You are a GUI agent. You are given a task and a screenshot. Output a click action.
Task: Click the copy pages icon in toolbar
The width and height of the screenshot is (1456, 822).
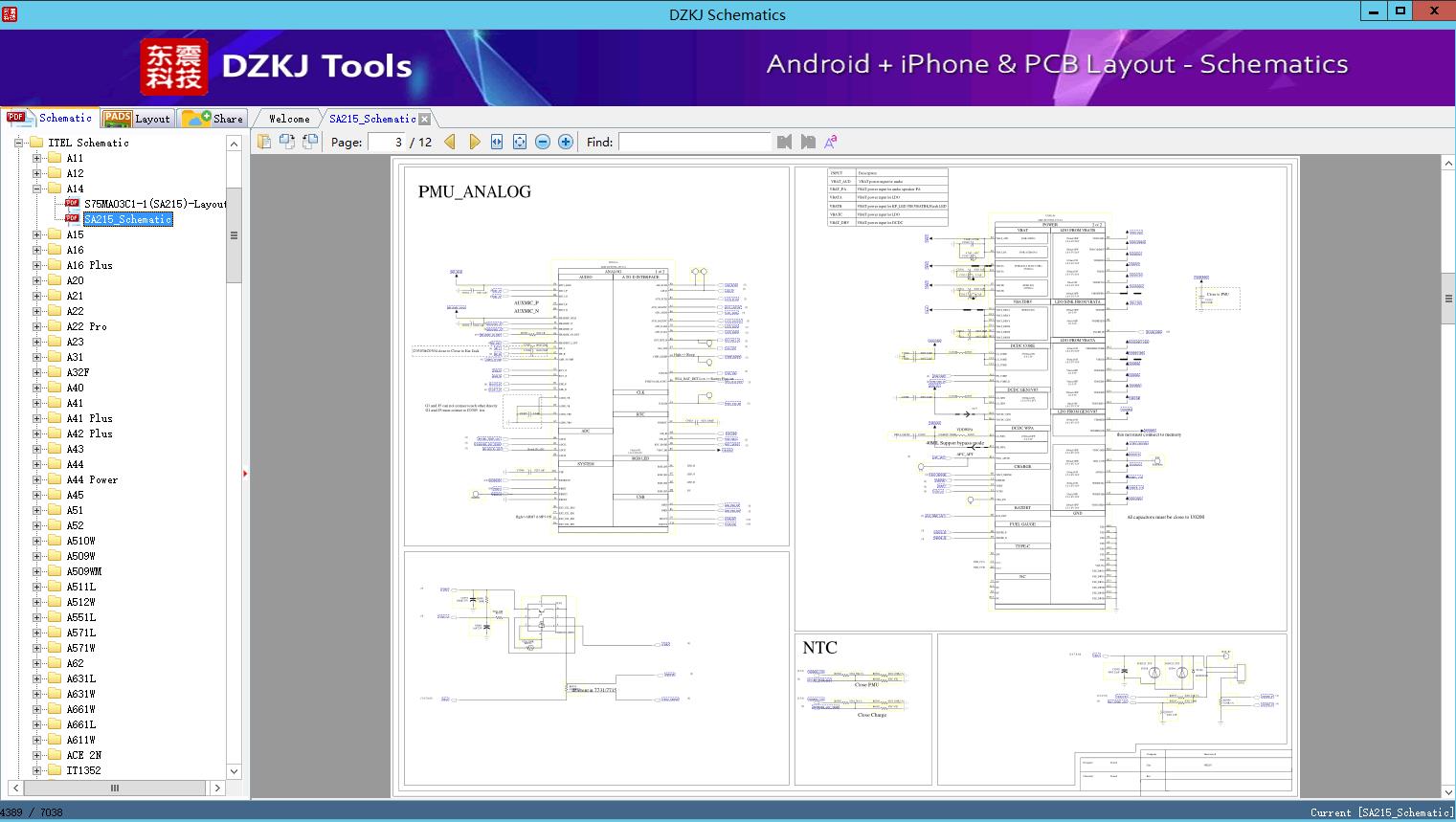point(264,142)
